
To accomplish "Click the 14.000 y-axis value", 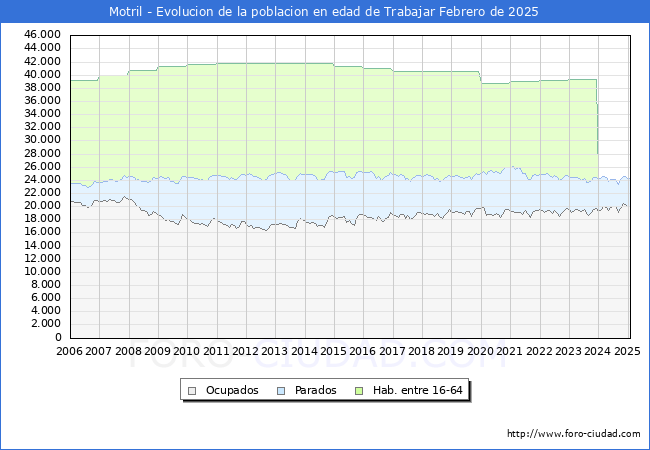I will pyautogui.click(x=43, y=245).
